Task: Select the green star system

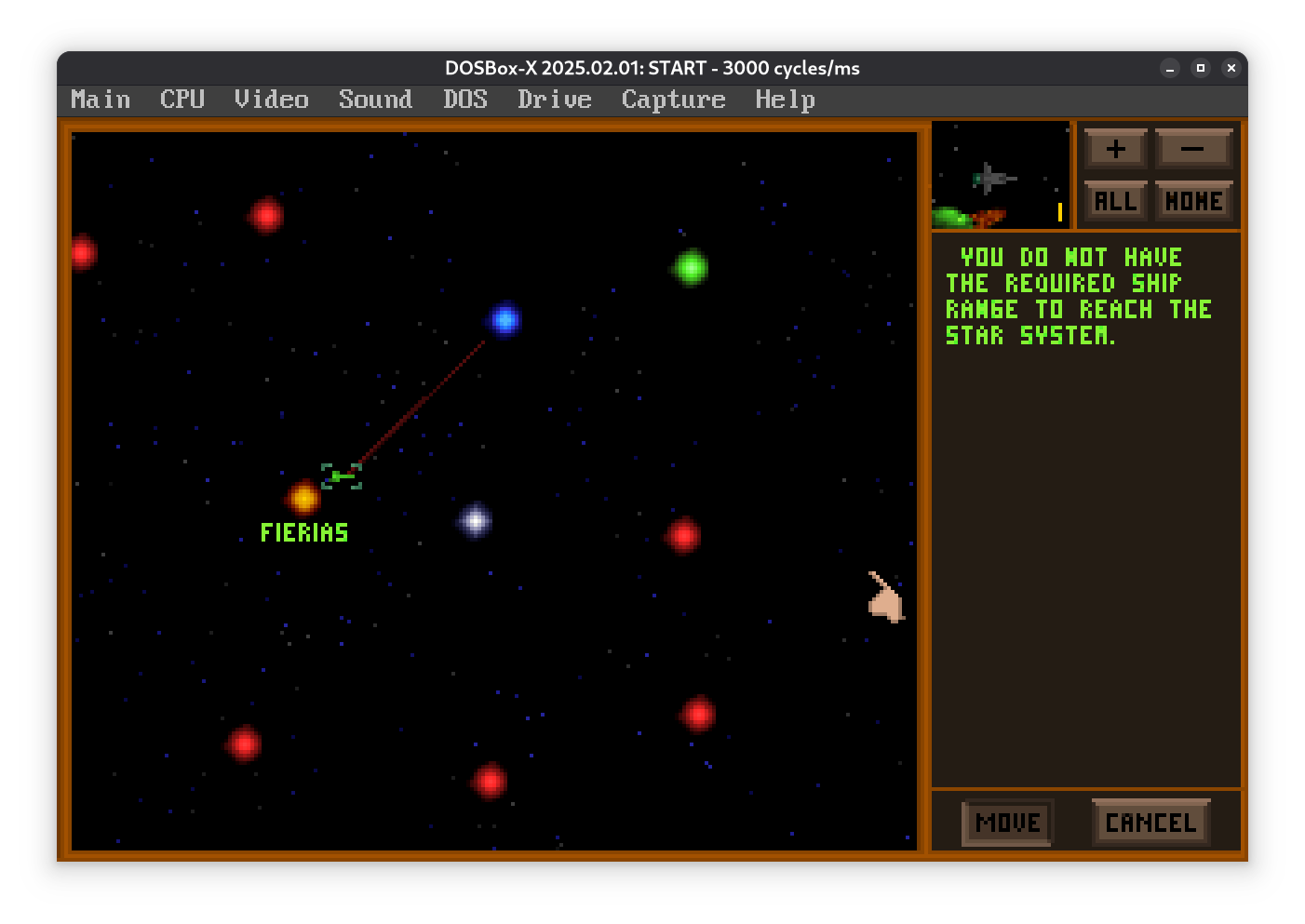Action: 691,268
